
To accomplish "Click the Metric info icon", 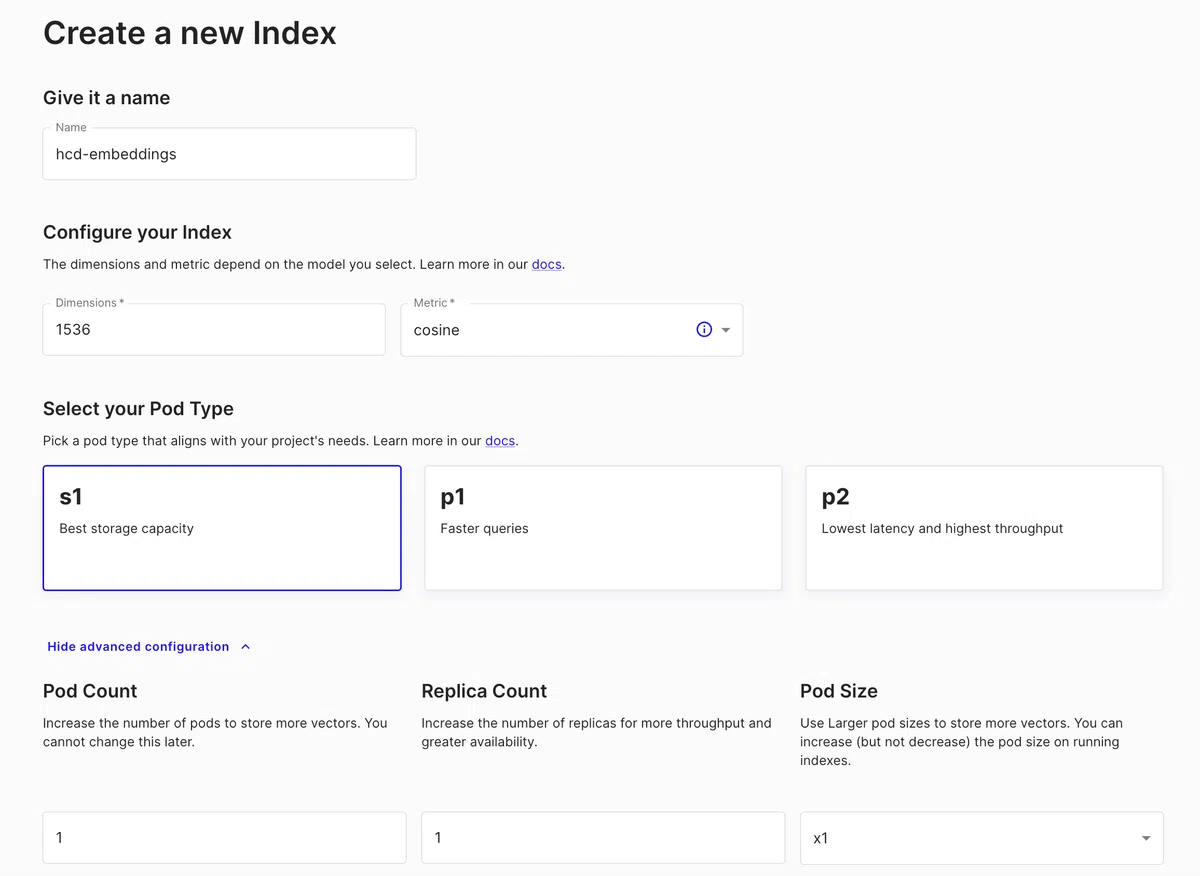I will click(x=704, y=330).
